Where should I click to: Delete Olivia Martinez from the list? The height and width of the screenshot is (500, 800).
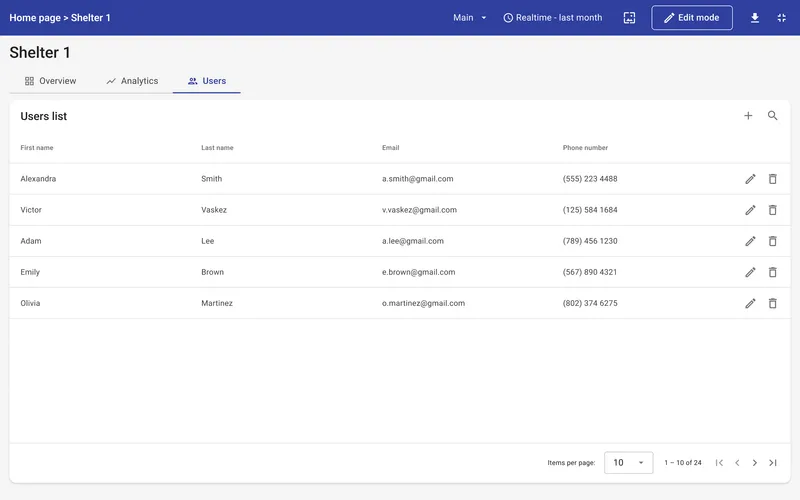coord(772,304)
